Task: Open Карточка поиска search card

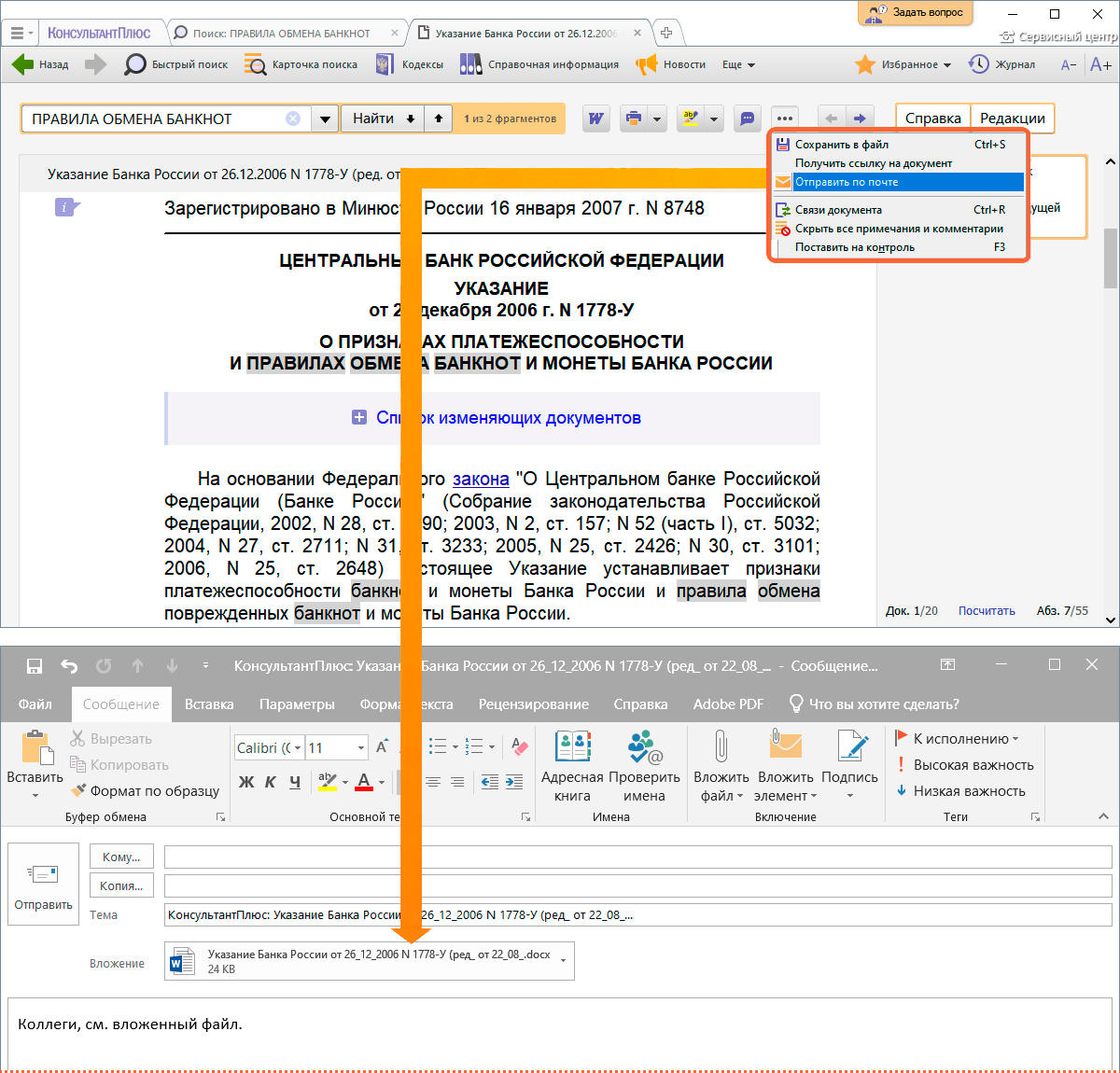Action: coord(301,64)
